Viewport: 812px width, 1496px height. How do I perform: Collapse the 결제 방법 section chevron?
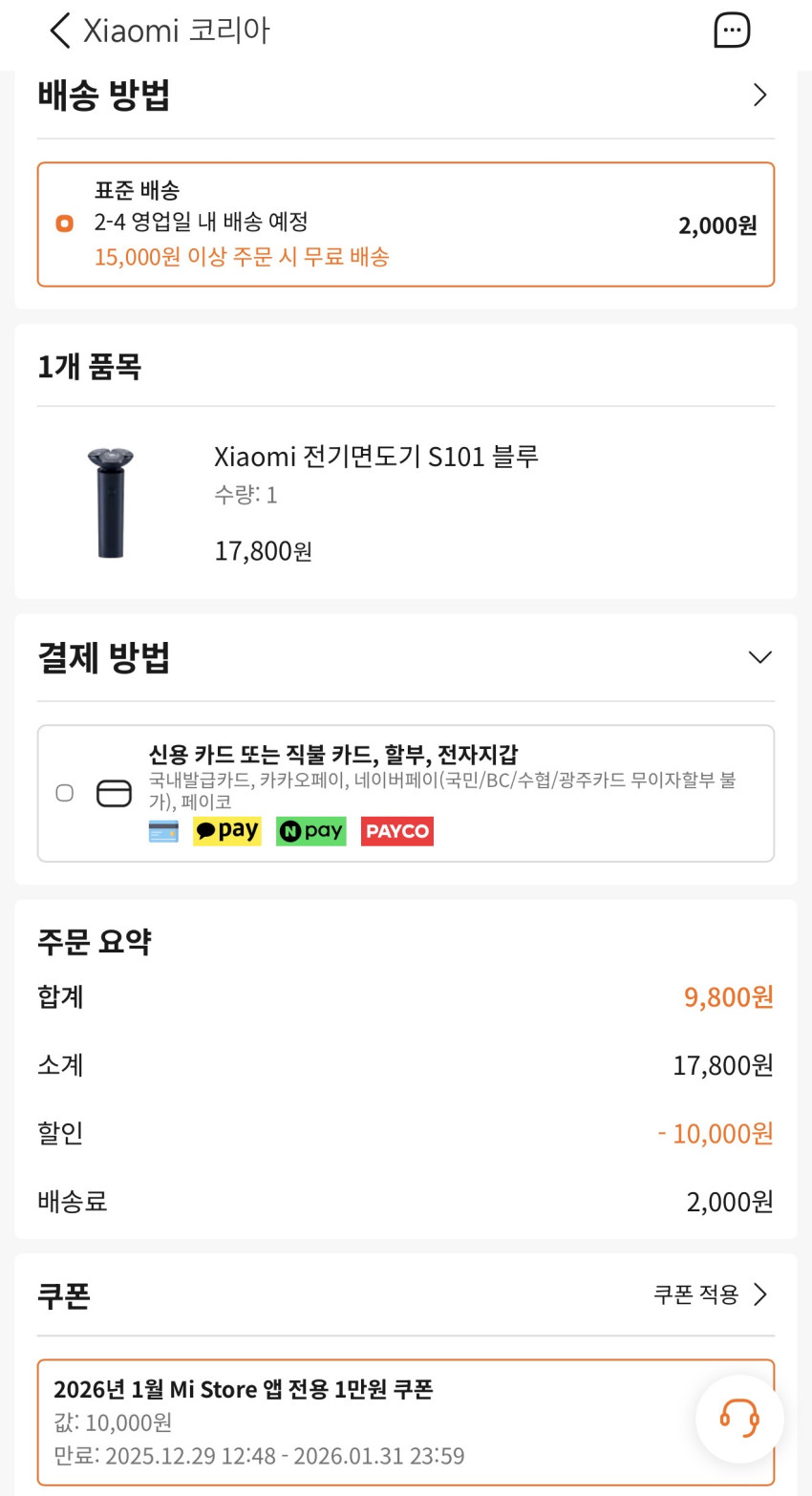coord(759,657)
